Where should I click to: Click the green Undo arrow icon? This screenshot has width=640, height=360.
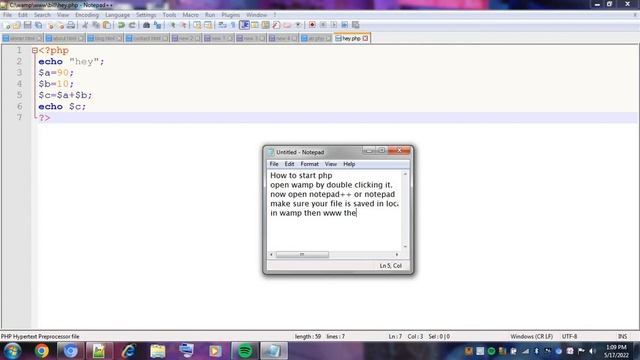[121, 25]
